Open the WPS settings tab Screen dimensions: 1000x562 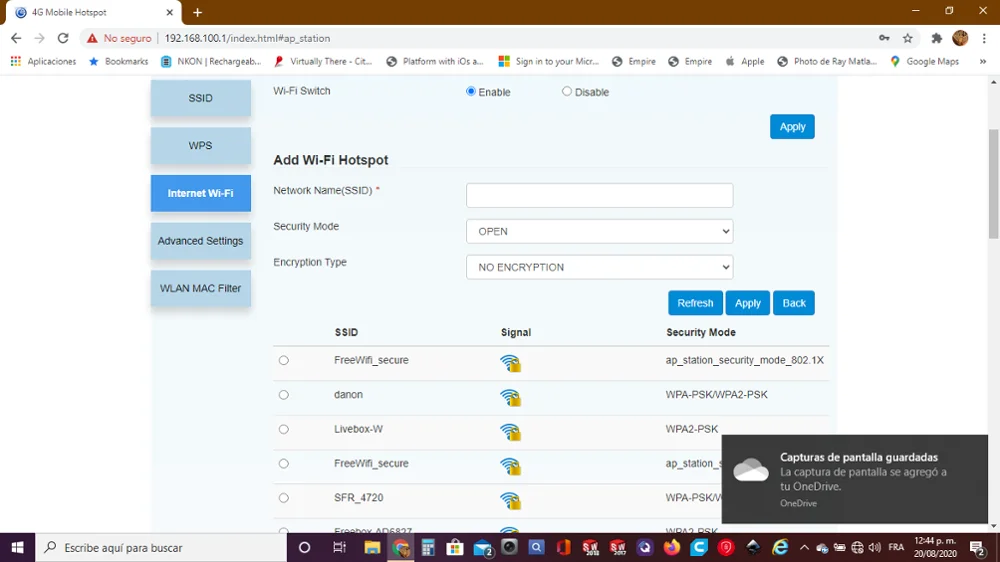(x=200, y=145)
